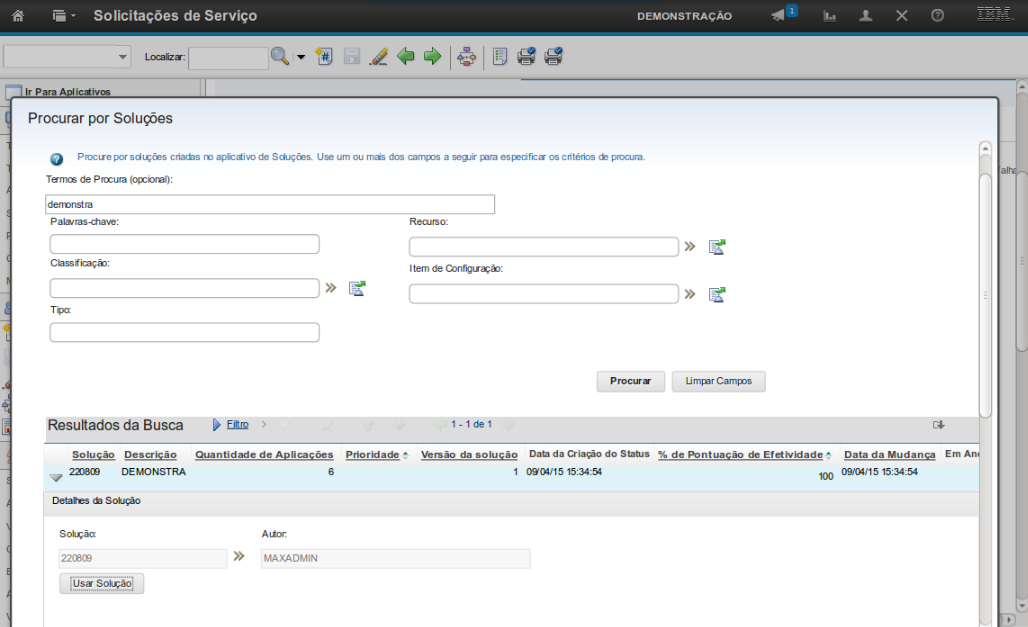This screenshot has height=627, width=1028.
Task: Open the reports bar chart icon
Action: tap(830, 16)
